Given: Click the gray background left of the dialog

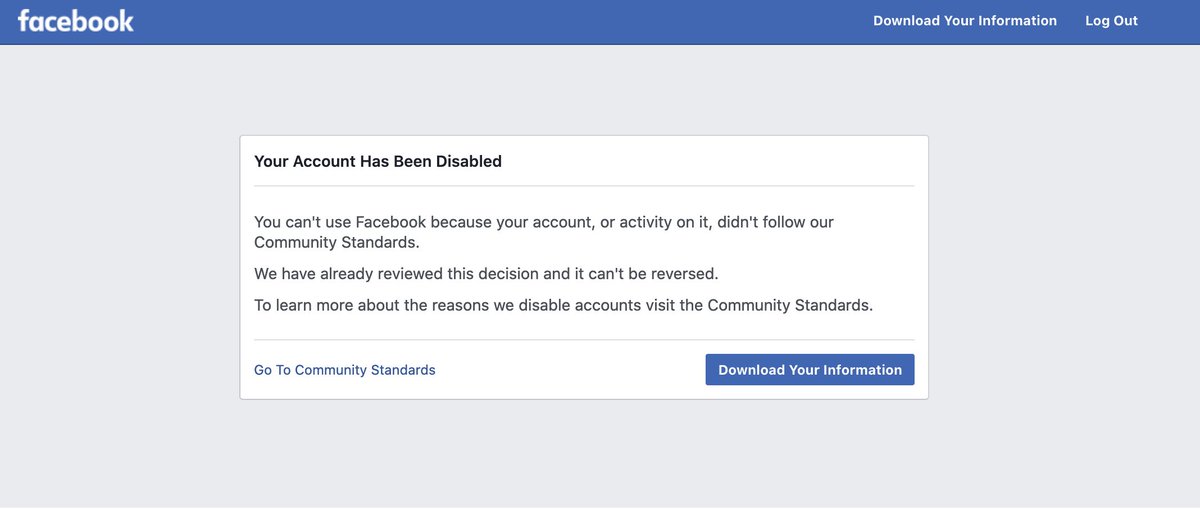Looking at the screenshot, I should (120, 268).
